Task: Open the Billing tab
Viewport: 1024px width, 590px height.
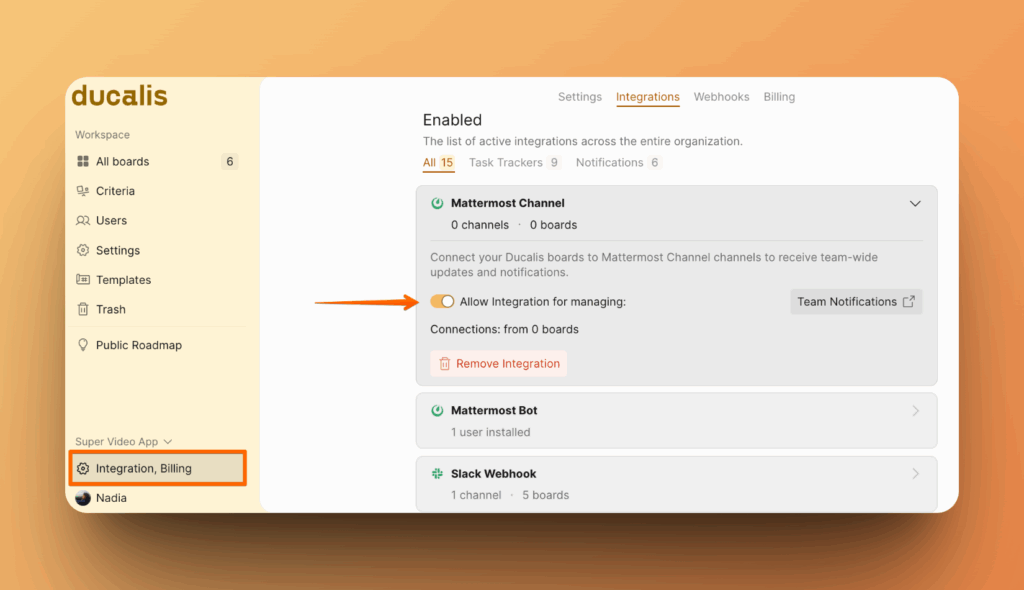Action: click(x=779, y=97)
